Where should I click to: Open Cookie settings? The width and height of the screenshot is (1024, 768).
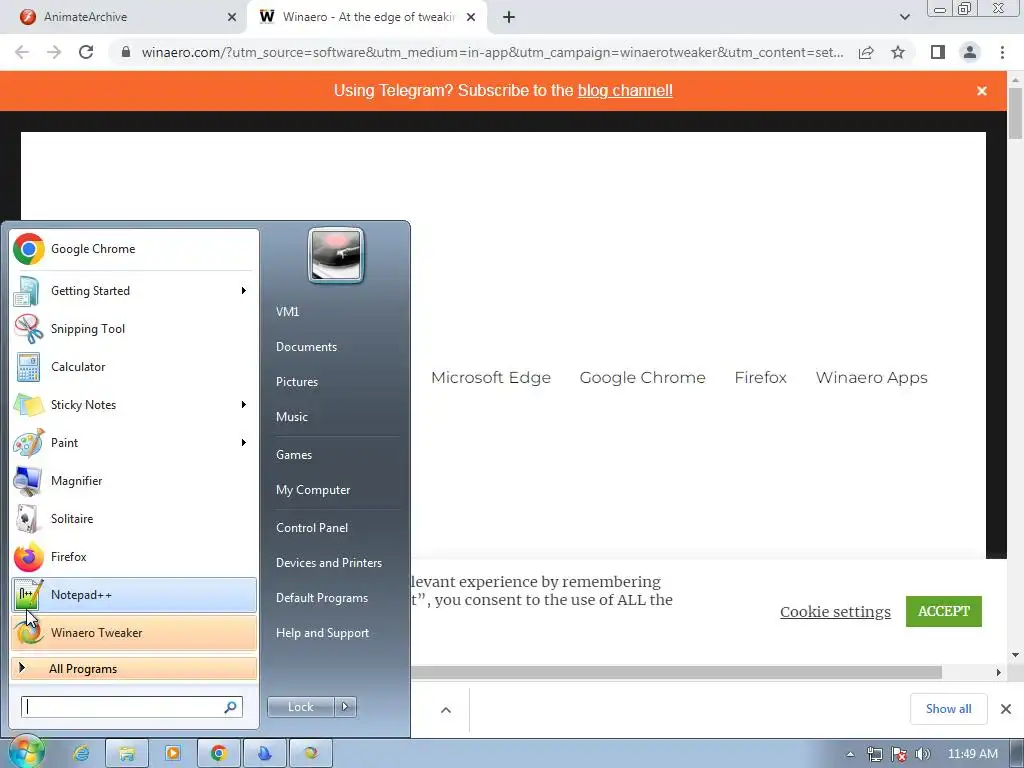pos(835,611)
